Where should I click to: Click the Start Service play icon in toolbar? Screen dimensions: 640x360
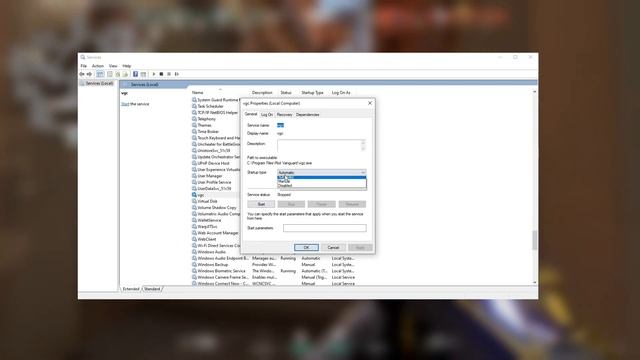[154, 74]
